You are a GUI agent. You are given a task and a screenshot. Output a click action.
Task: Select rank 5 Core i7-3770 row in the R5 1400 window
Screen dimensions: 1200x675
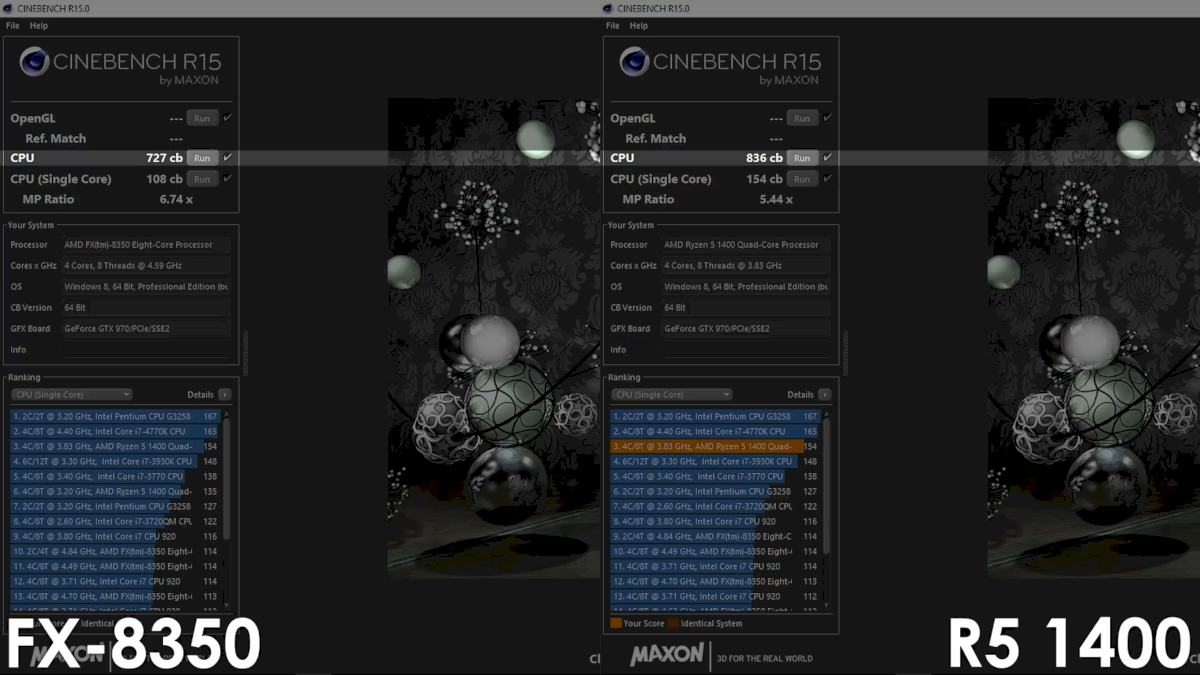click(x=714, y=476)
